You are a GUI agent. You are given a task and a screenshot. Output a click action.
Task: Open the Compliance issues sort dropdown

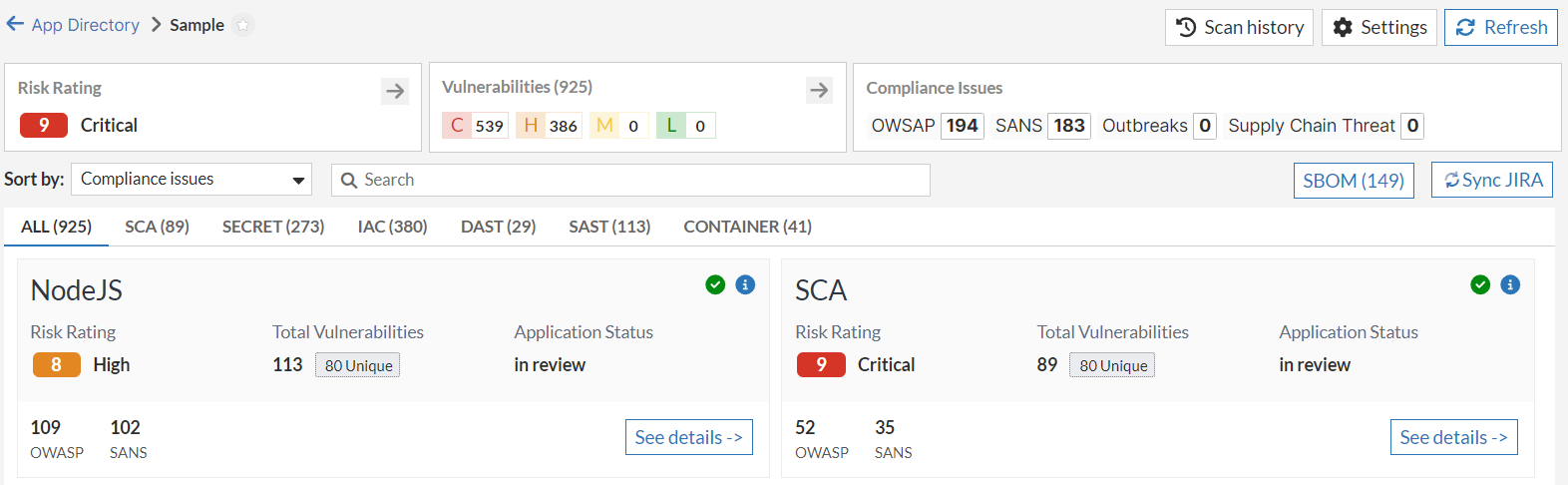click(x=192, y=180)
